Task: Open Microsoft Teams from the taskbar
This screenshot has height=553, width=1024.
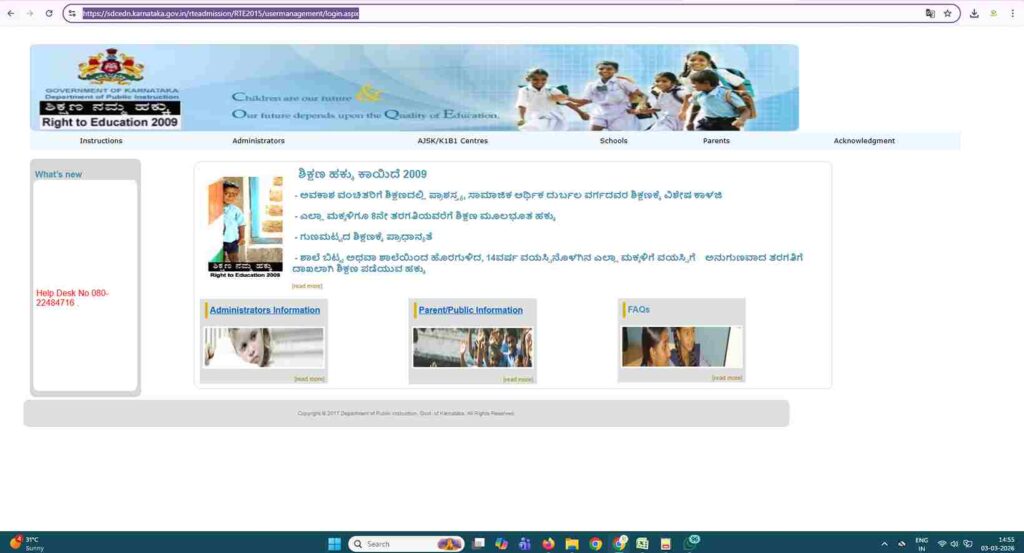Action: pos(524,543)
